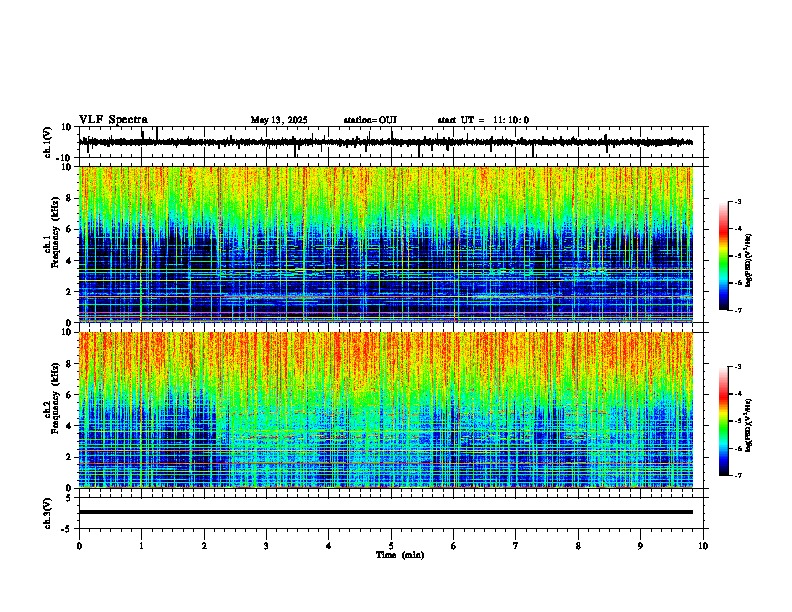
Task: Click the "8" tick on the time axis
Action: (x=578, y=546)
